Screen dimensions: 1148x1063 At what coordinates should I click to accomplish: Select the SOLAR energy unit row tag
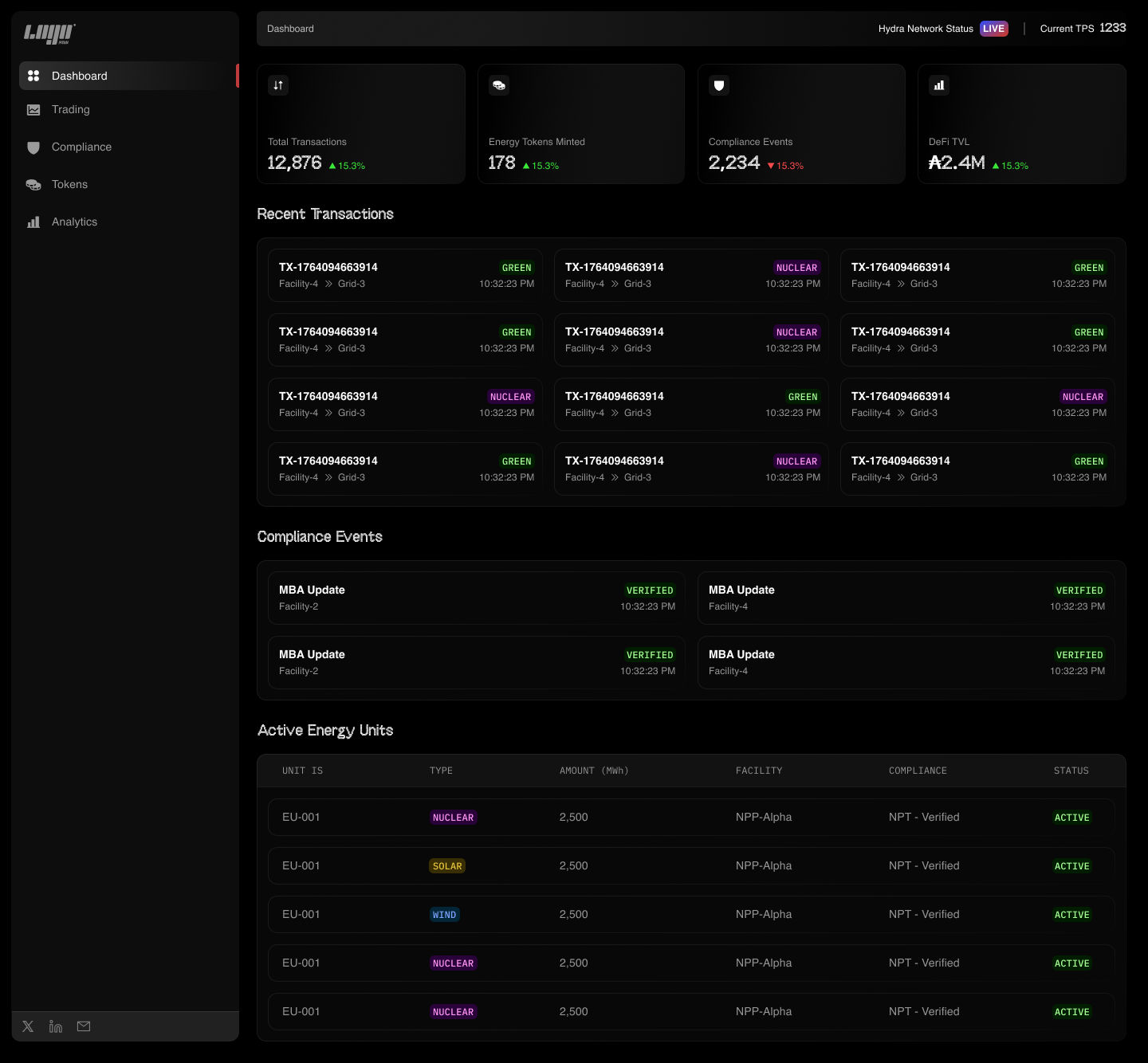tap(446, 866)
